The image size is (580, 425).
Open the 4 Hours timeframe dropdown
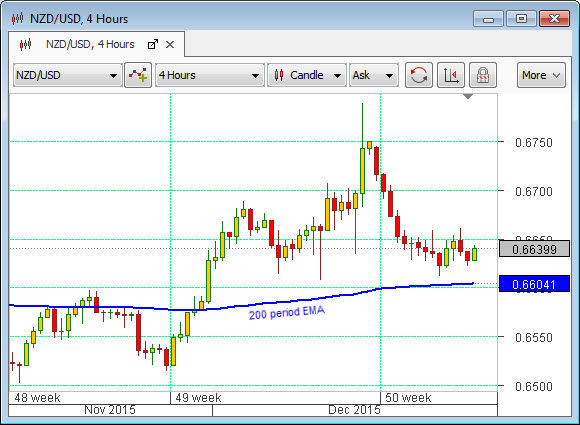[x=210, y=75]
